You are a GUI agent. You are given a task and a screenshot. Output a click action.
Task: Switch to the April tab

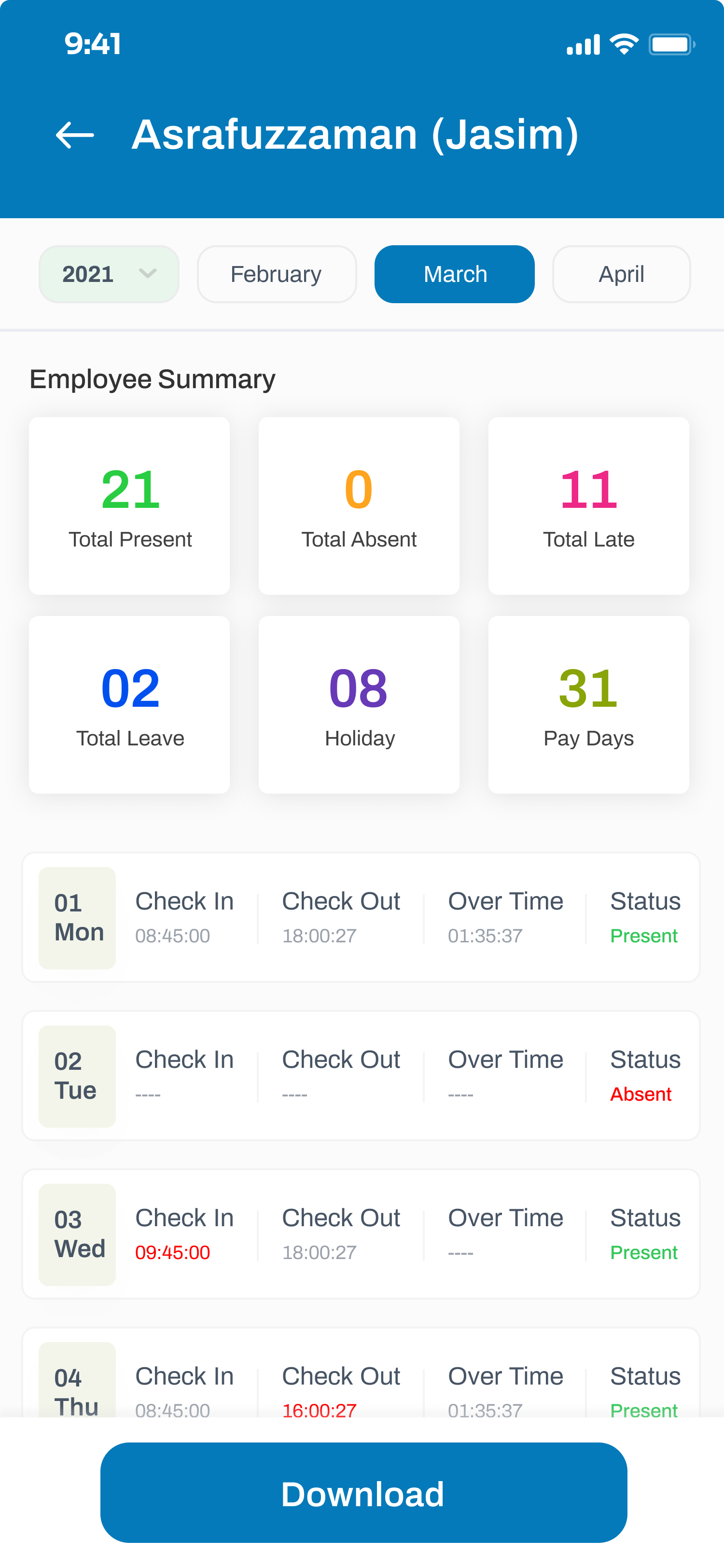tap(621, 274)
